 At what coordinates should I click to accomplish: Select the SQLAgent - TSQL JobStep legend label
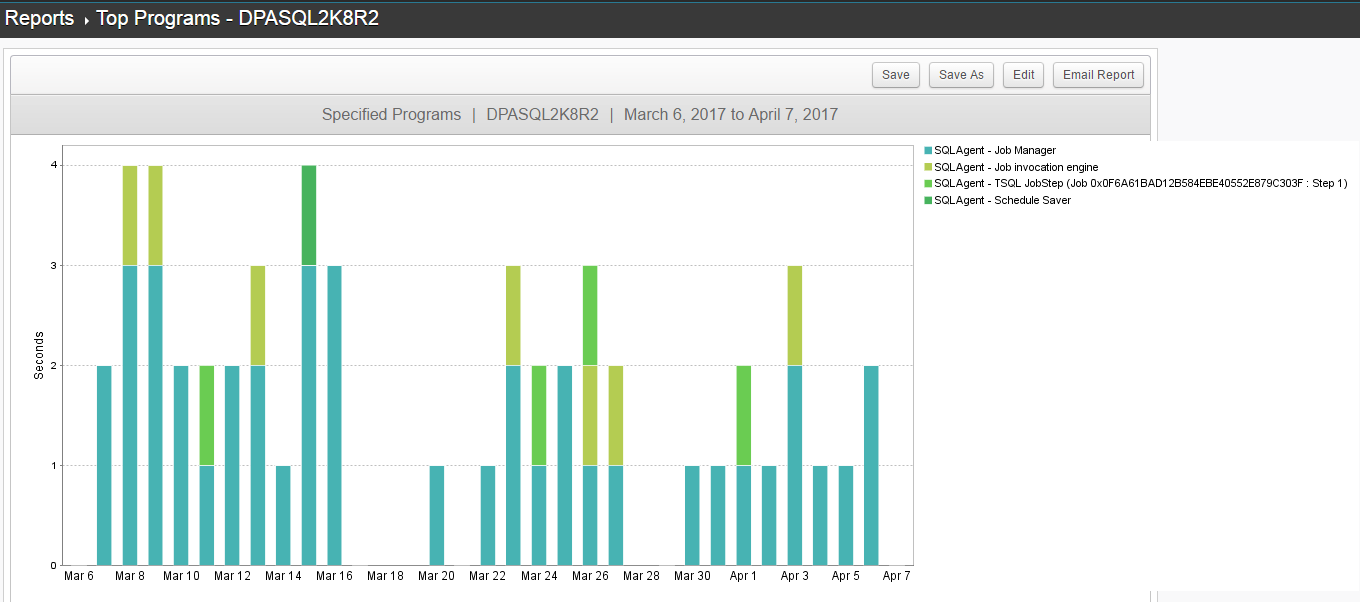(1141, 183)
